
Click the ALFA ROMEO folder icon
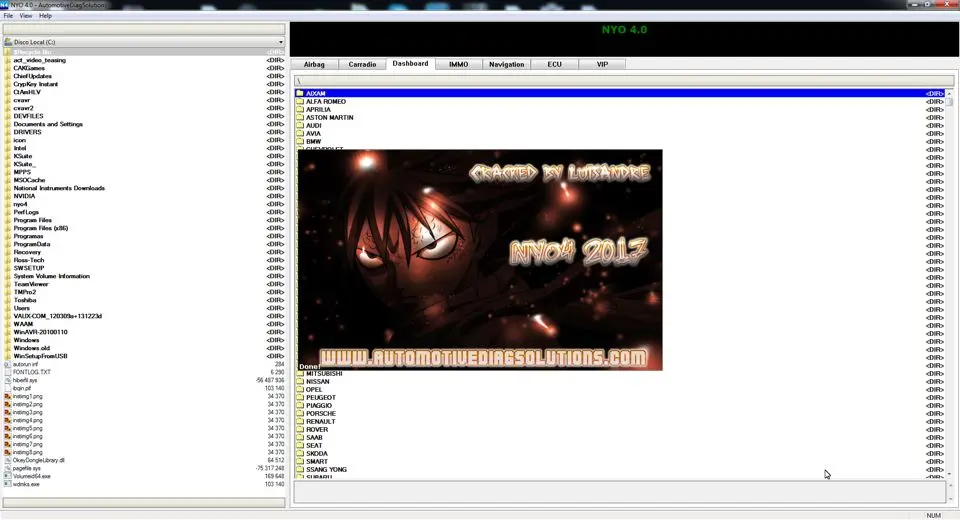(300, 102)
